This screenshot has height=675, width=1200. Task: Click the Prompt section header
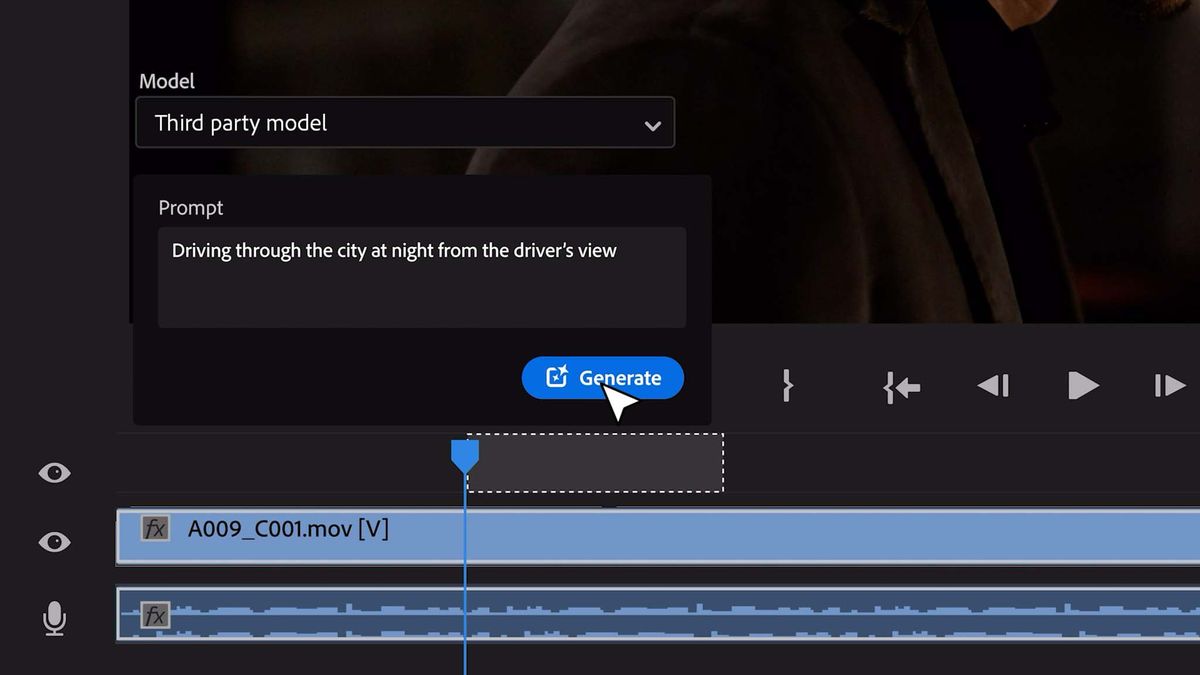coord(190,208)
